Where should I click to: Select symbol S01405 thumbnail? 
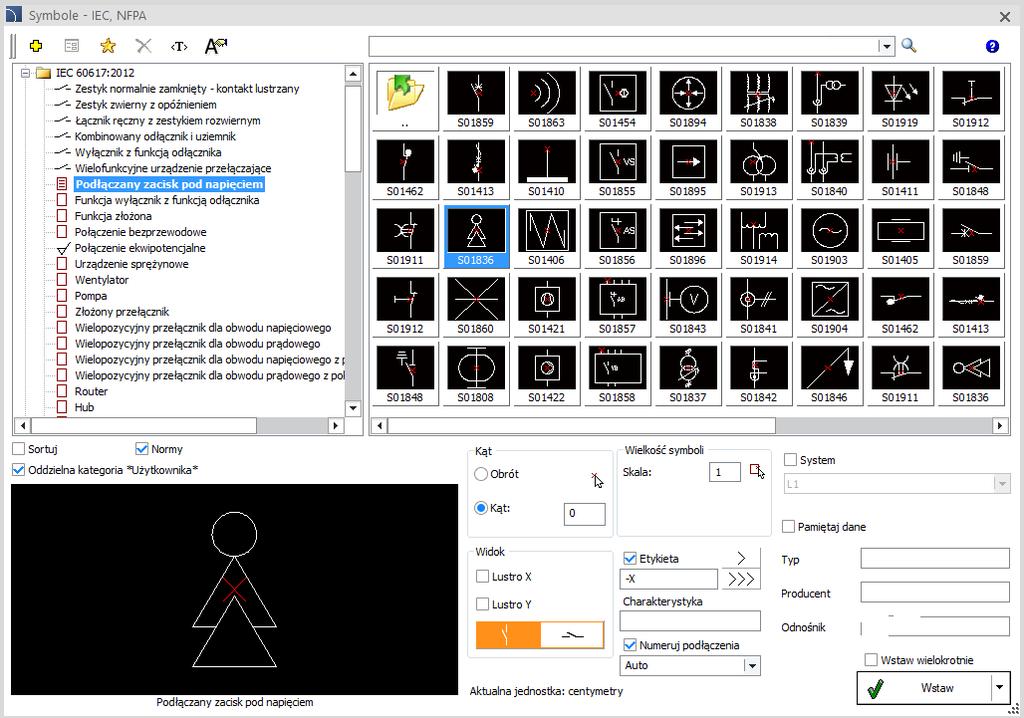(x=900, y=236)
